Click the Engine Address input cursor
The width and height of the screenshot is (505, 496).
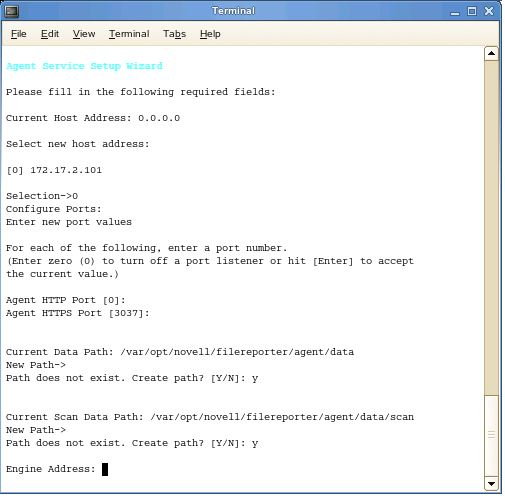click(105, 469)
